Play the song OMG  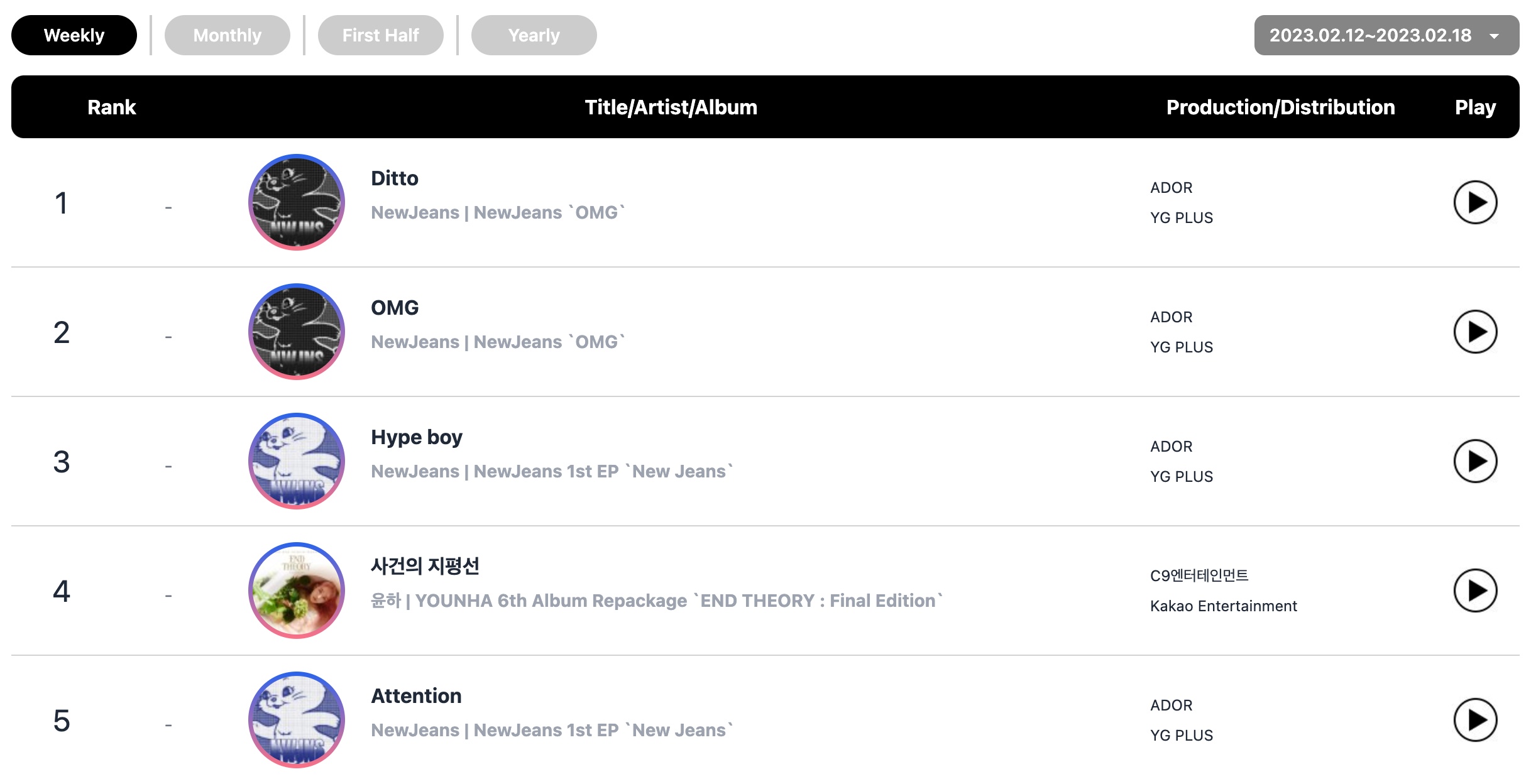click(x=1475, y=332)
